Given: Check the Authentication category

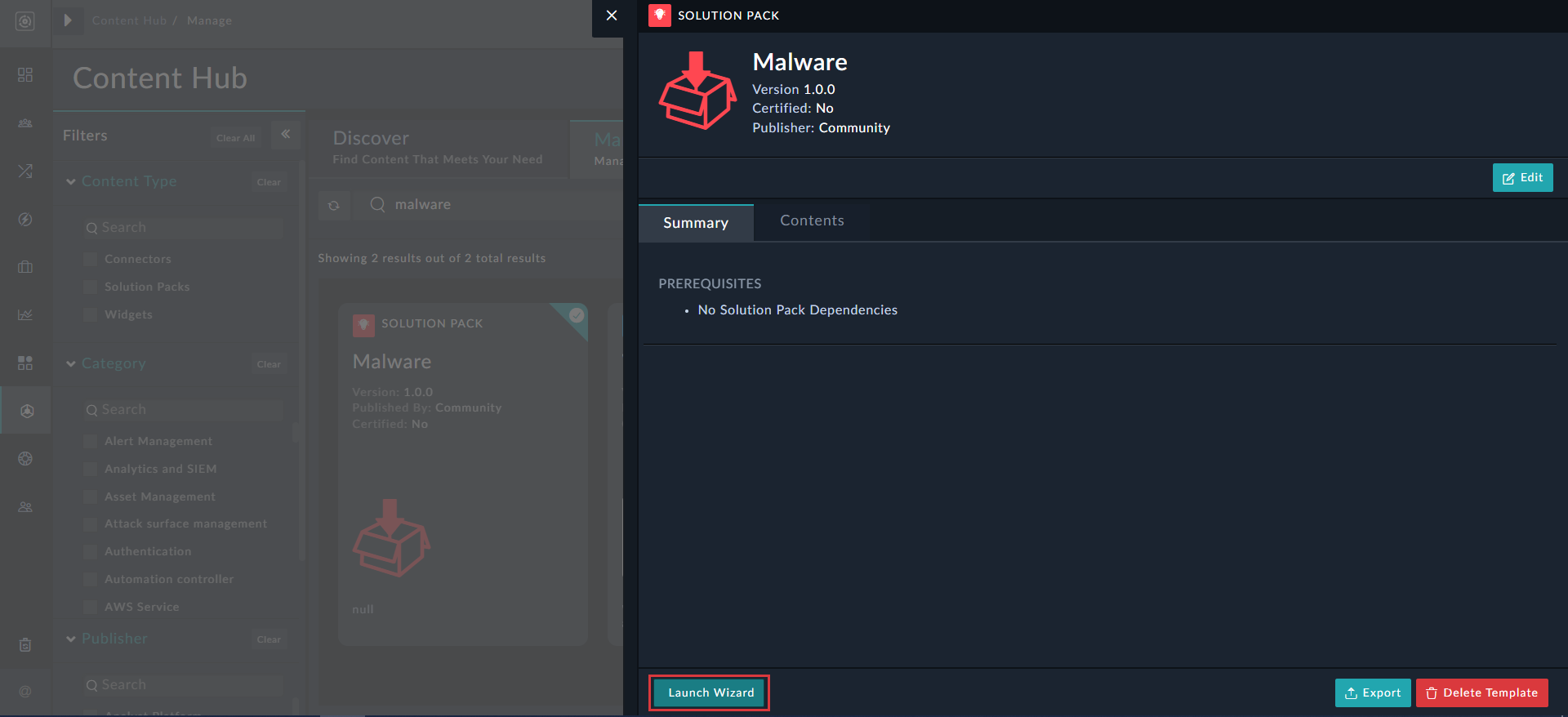Looking at the screenshot, I should (x=91, y=551).
